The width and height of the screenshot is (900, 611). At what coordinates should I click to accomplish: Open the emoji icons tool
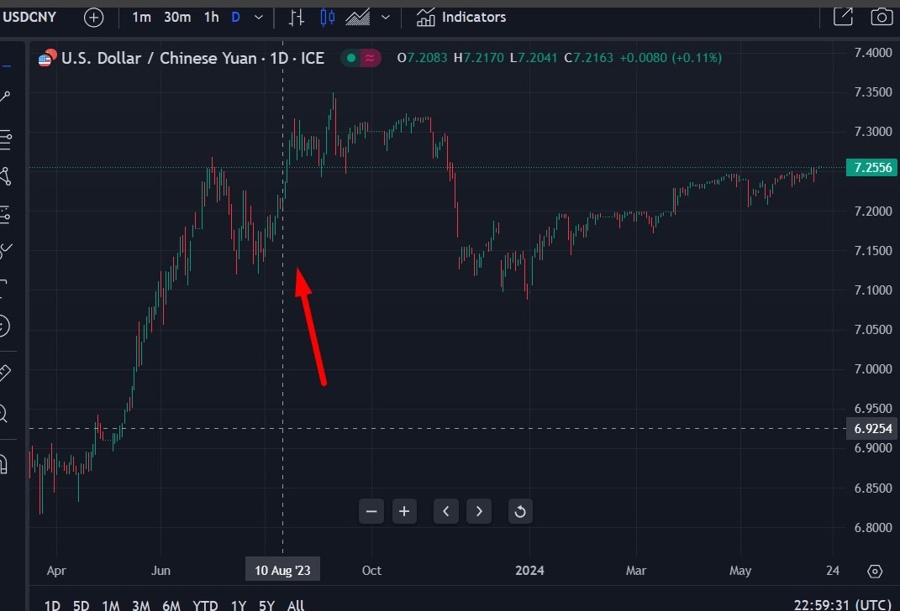point(4,326)
